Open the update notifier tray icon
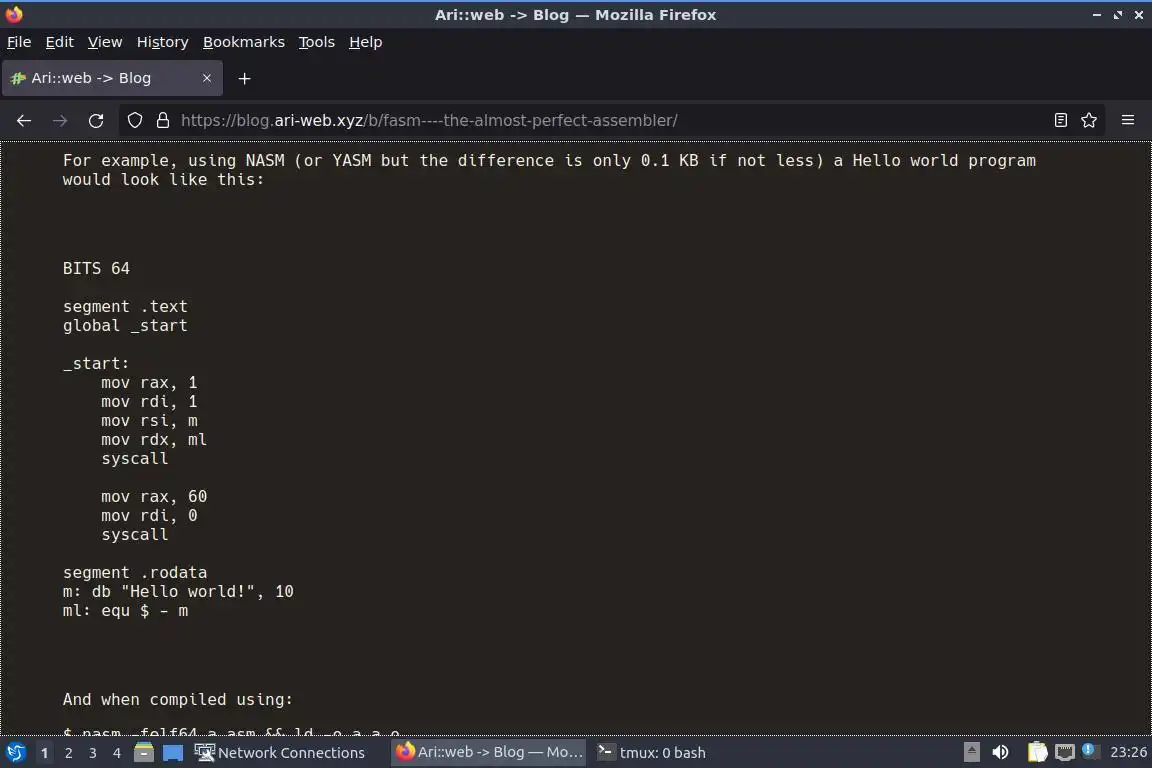1152x768 pixels. click(1090, 751)
